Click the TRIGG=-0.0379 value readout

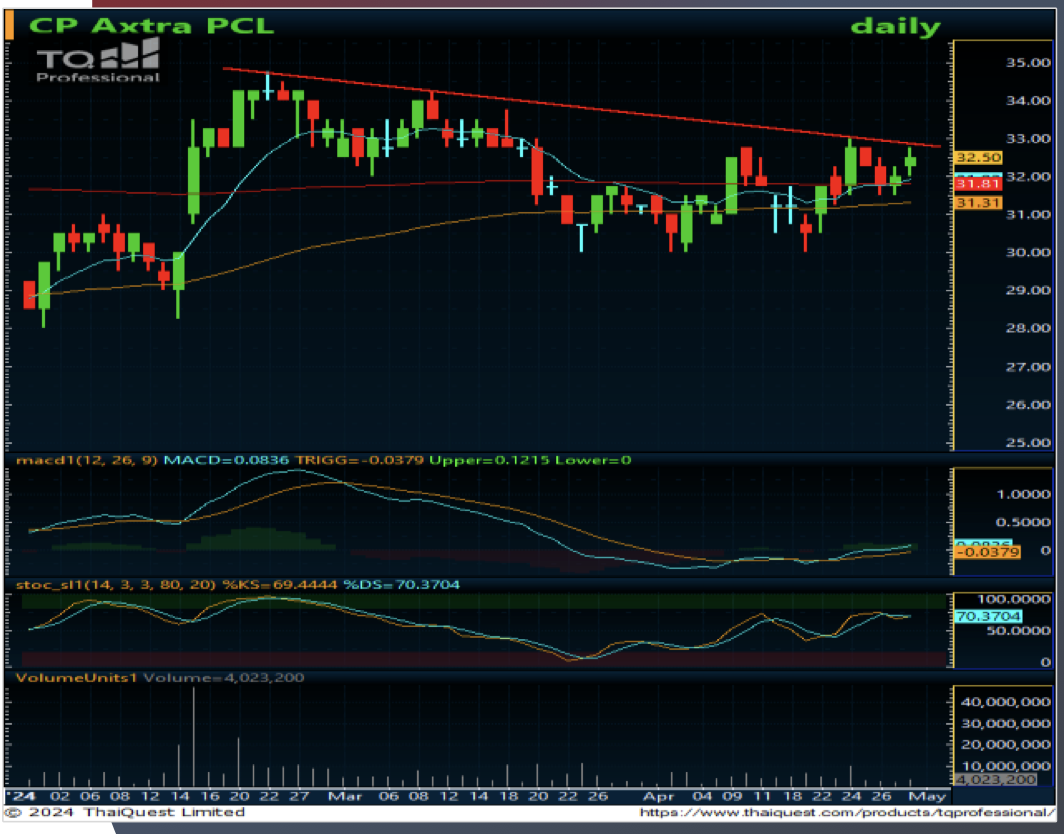[361, 460]
